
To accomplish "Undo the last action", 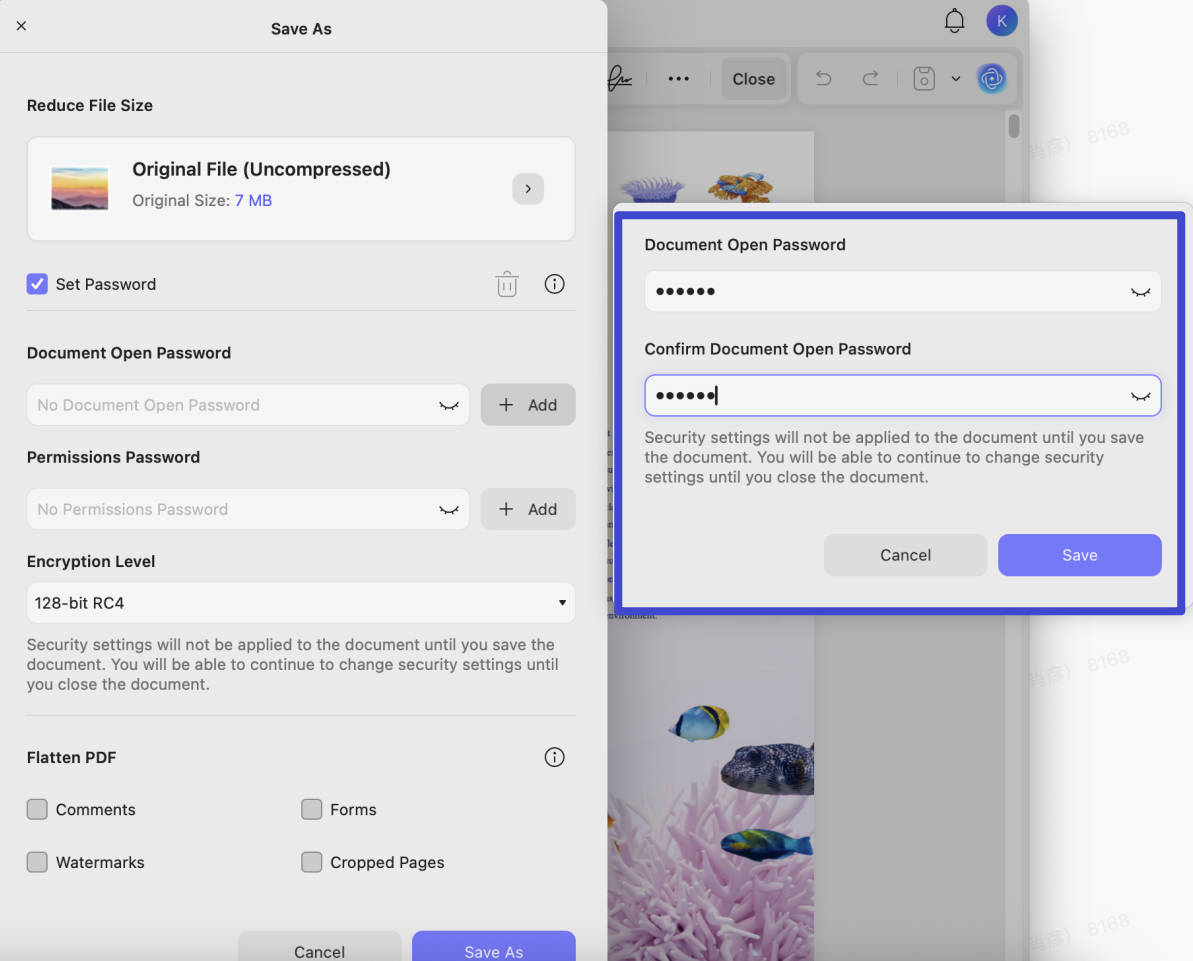I will pos(823,78).
